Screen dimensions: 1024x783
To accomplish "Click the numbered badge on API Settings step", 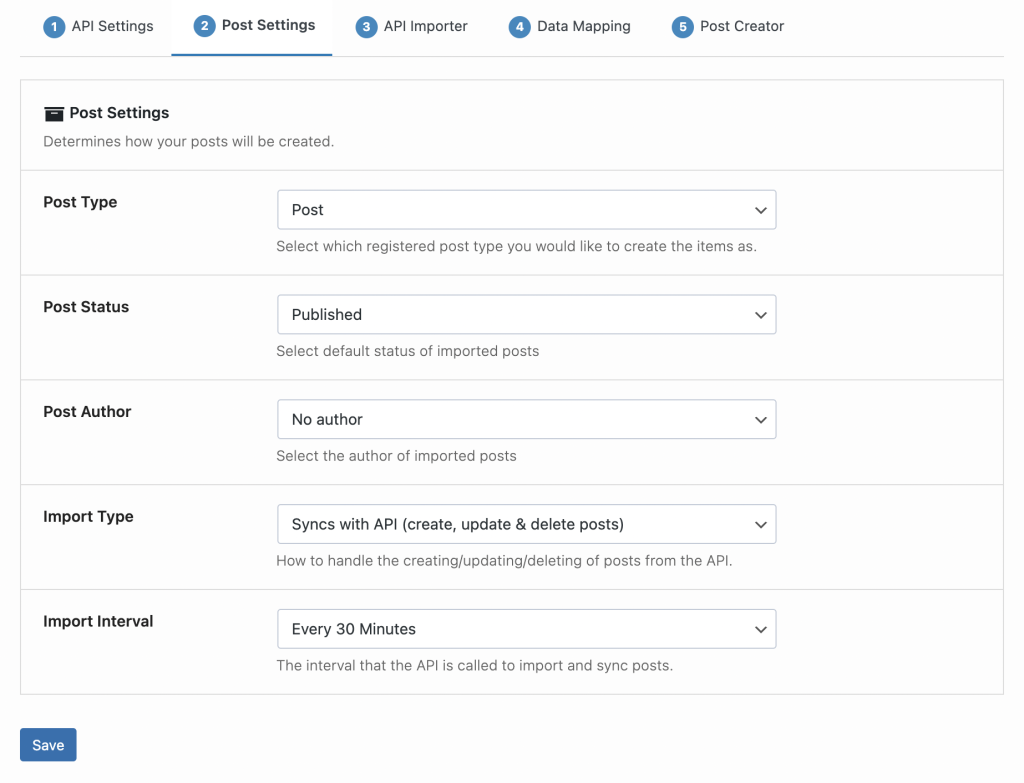I will [54, 26].
